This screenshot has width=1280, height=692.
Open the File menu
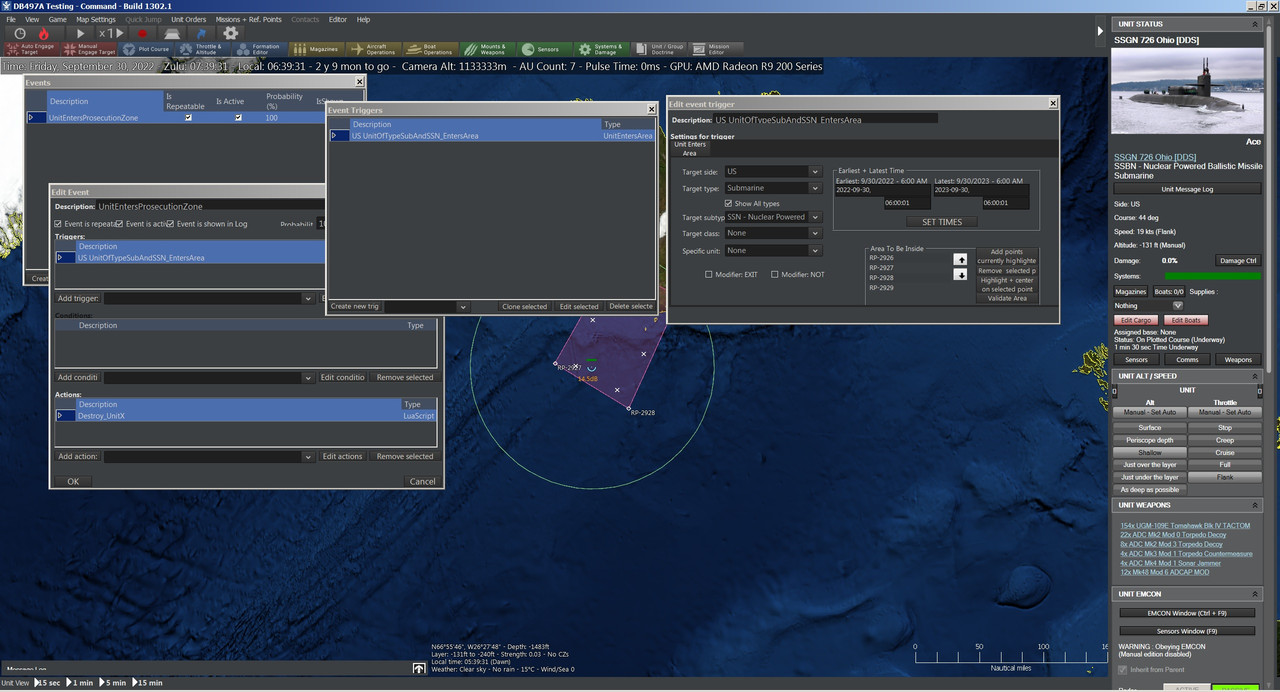pyautogui.click(x=10, y=19)
